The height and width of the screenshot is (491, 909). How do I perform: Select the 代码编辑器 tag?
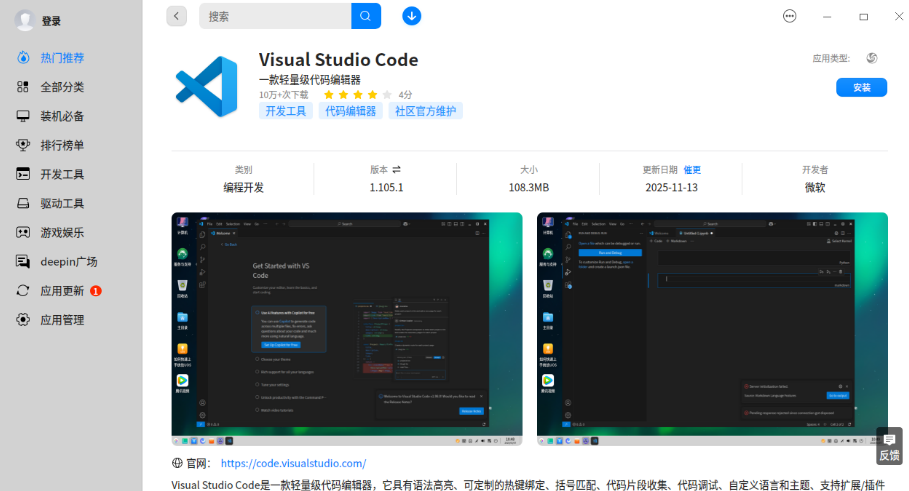pyautogui.click(x=351, y=111)
